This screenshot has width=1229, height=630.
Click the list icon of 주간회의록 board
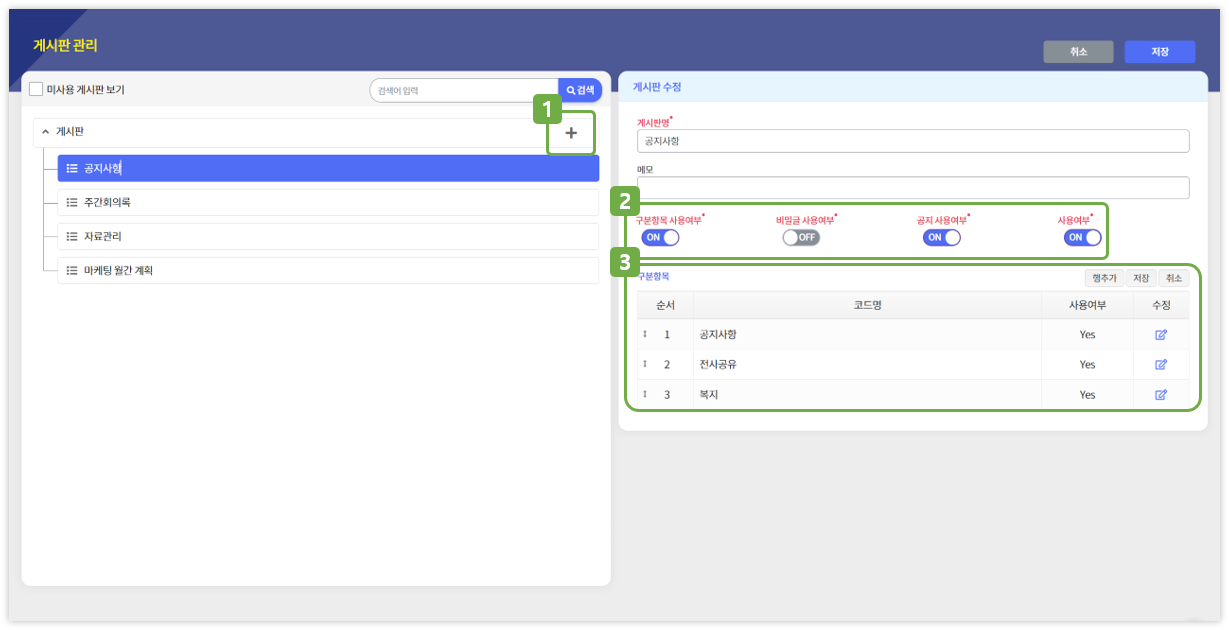[72, 202]
